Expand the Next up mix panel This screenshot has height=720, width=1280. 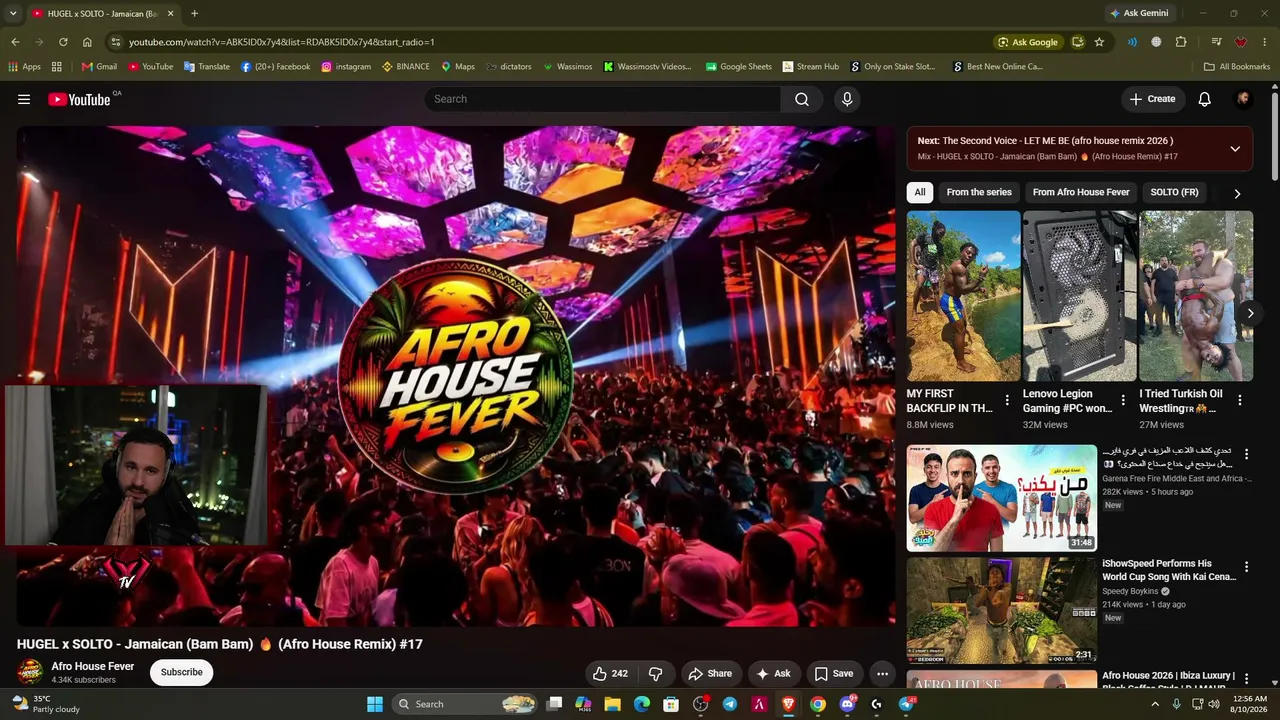pos(1235,149)
